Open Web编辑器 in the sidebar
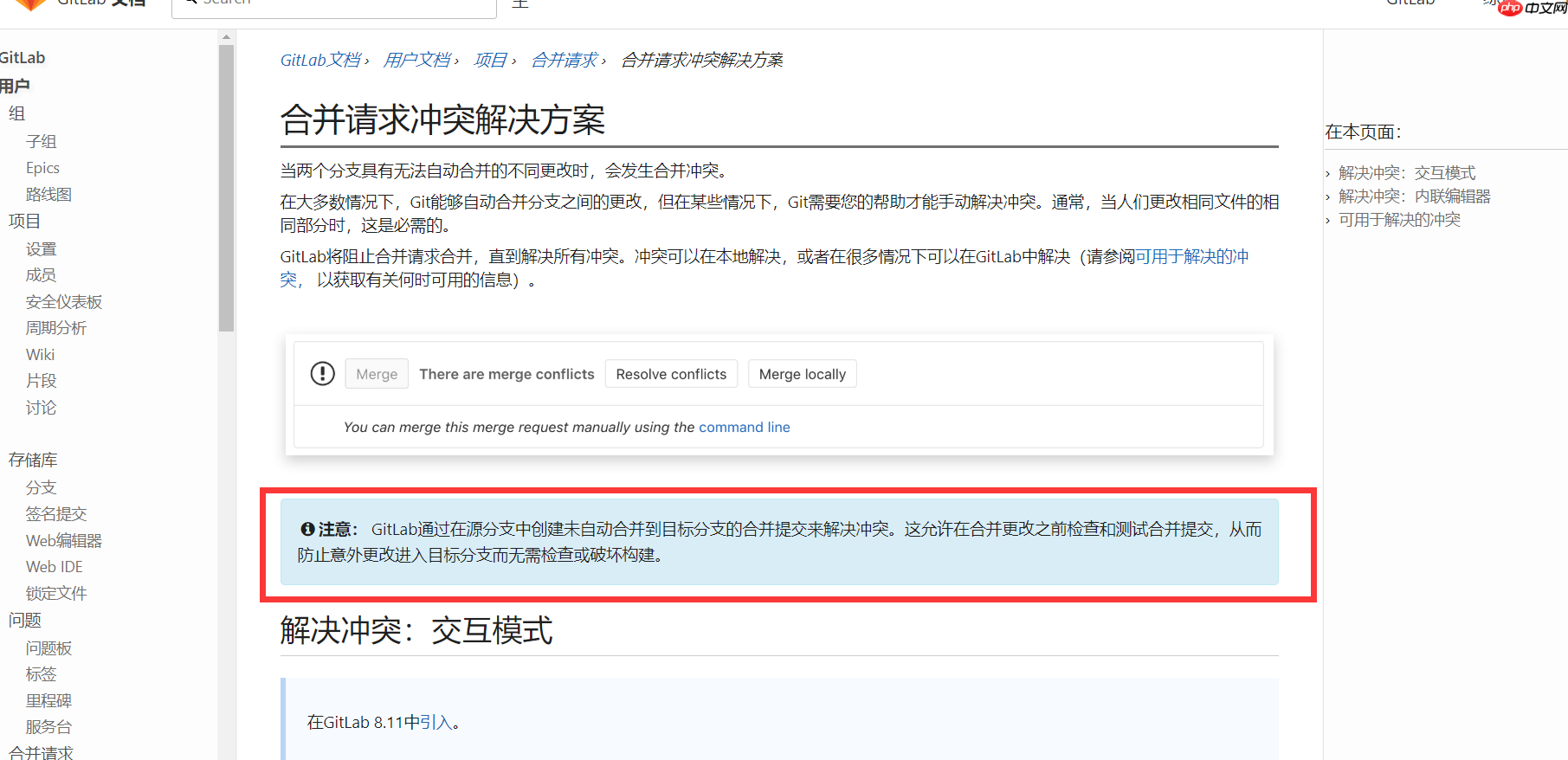This screenshot has width=1568, height=760. pos(64,541)
